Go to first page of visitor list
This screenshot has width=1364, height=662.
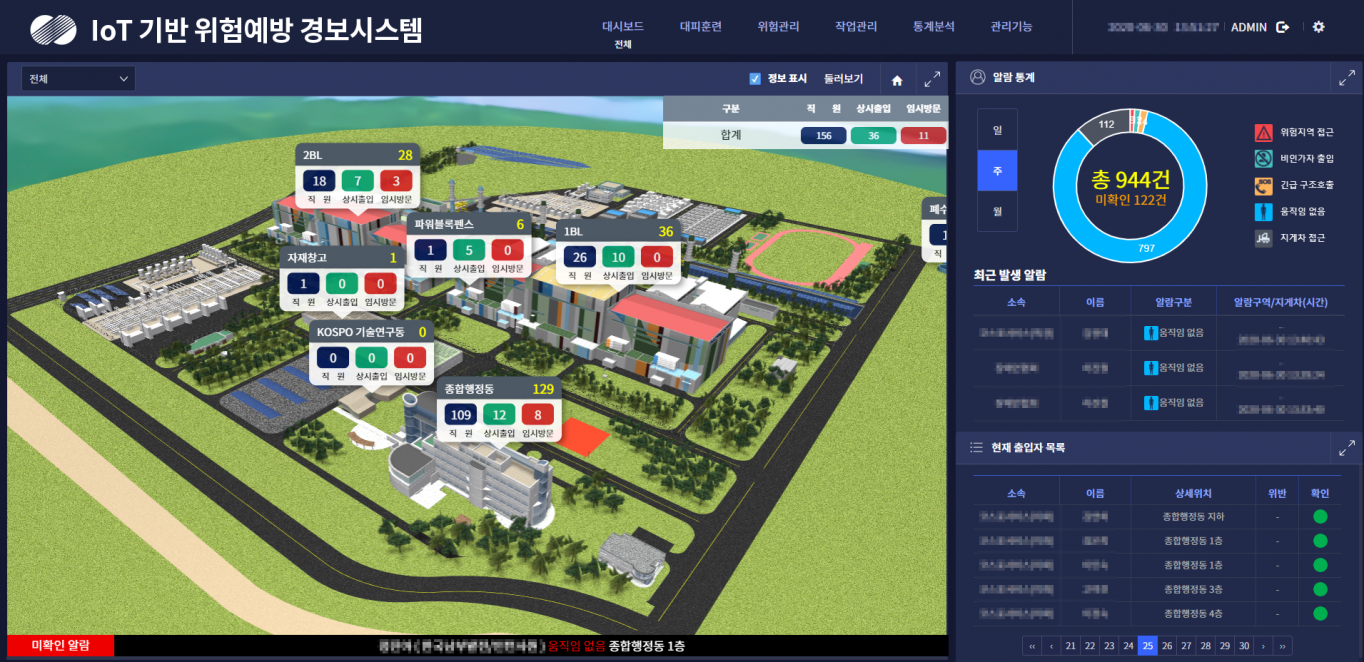pos(1032,646)
